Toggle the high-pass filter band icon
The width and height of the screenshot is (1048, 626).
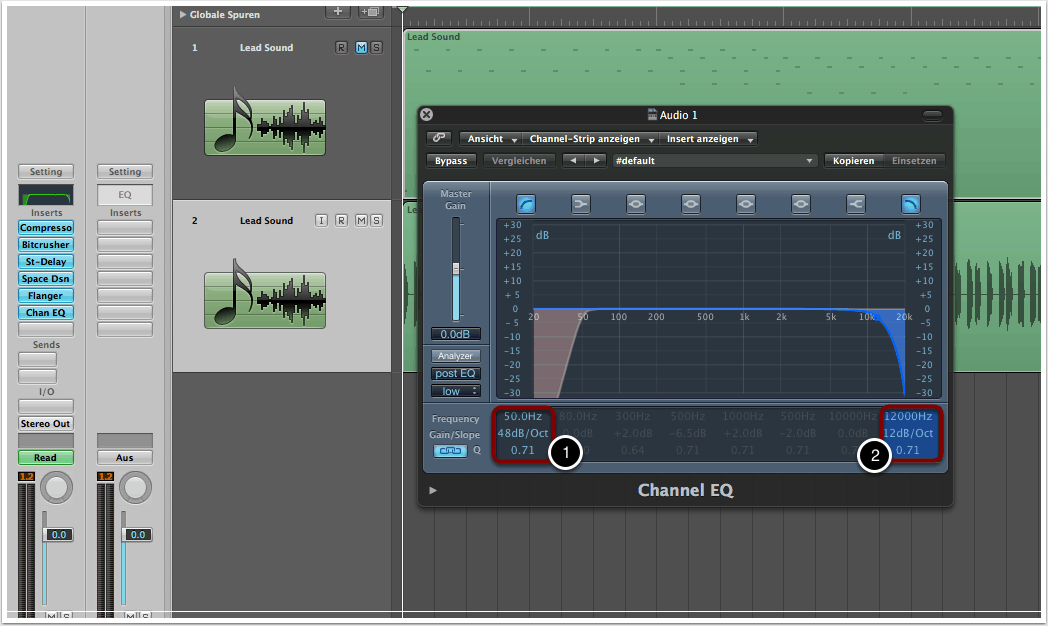coord(526,204)
